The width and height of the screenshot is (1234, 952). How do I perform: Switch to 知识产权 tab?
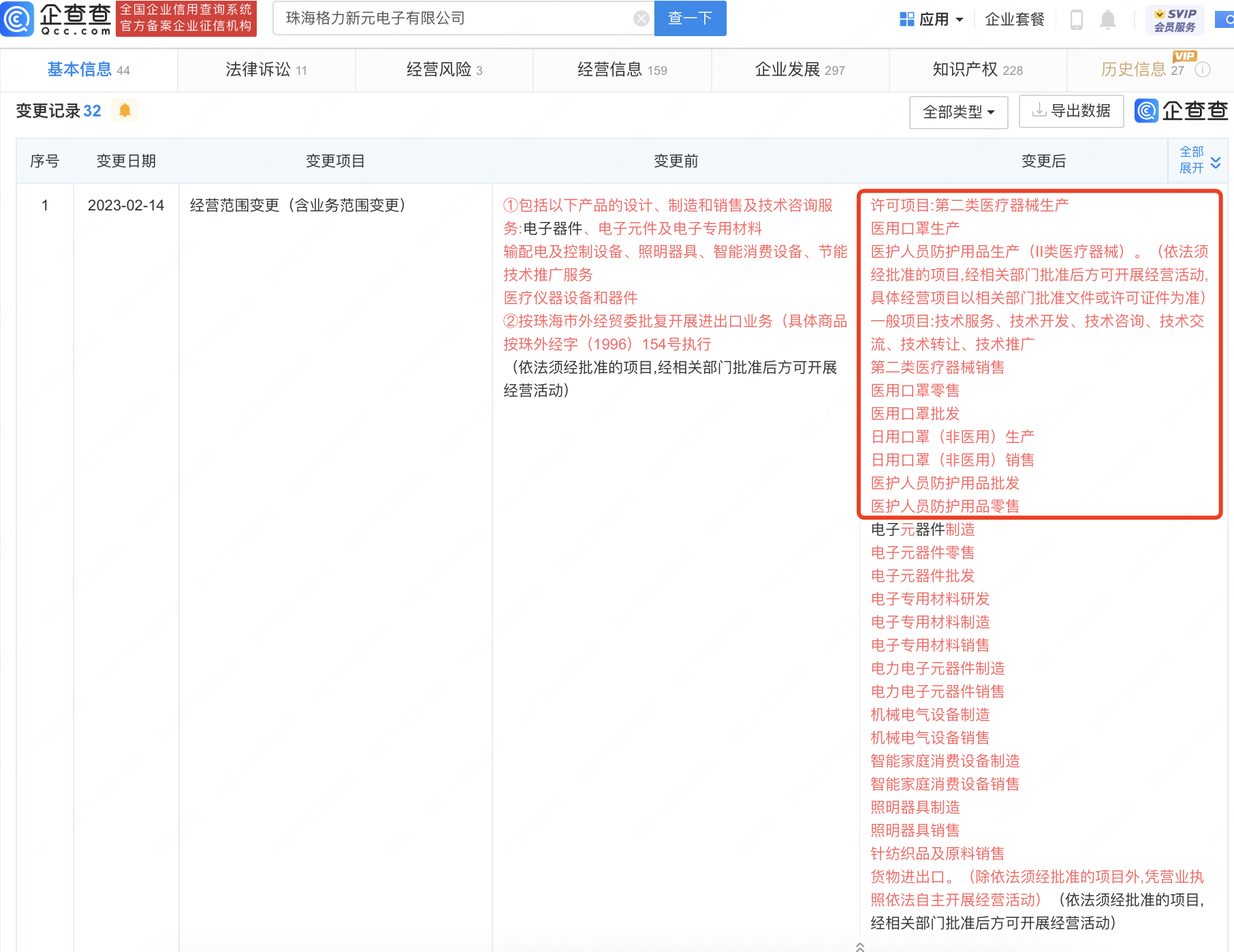click(x=978, y=69)
